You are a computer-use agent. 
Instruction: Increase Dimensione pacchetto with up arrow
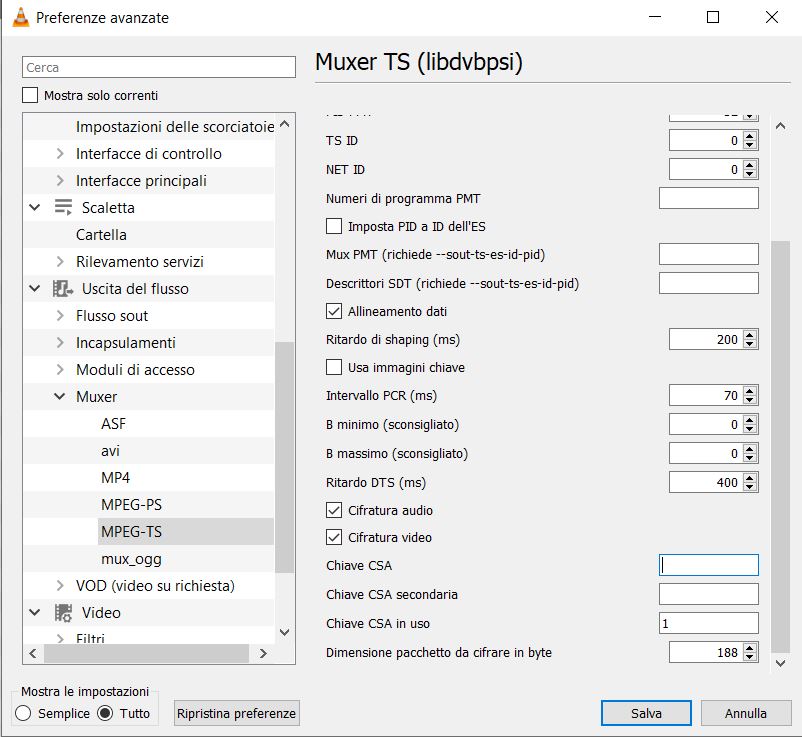[750, 648]
